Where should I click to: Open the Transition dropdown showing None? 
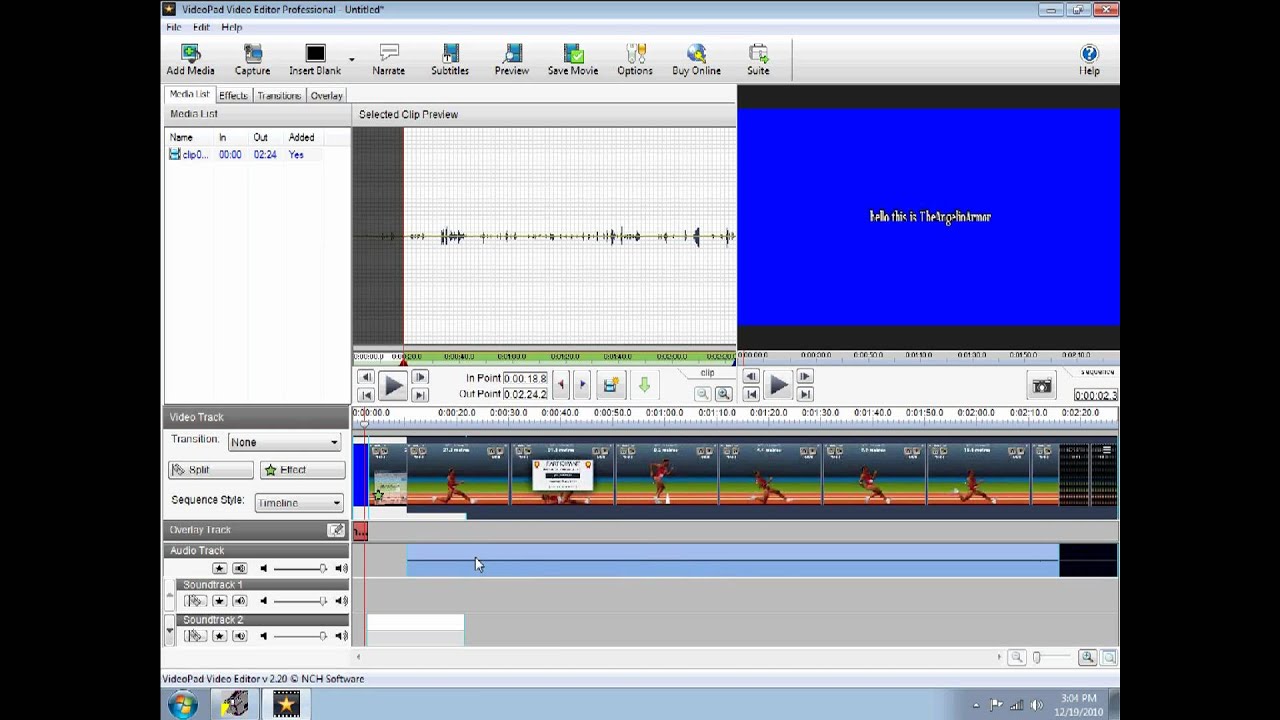click(x=284, y=442)
